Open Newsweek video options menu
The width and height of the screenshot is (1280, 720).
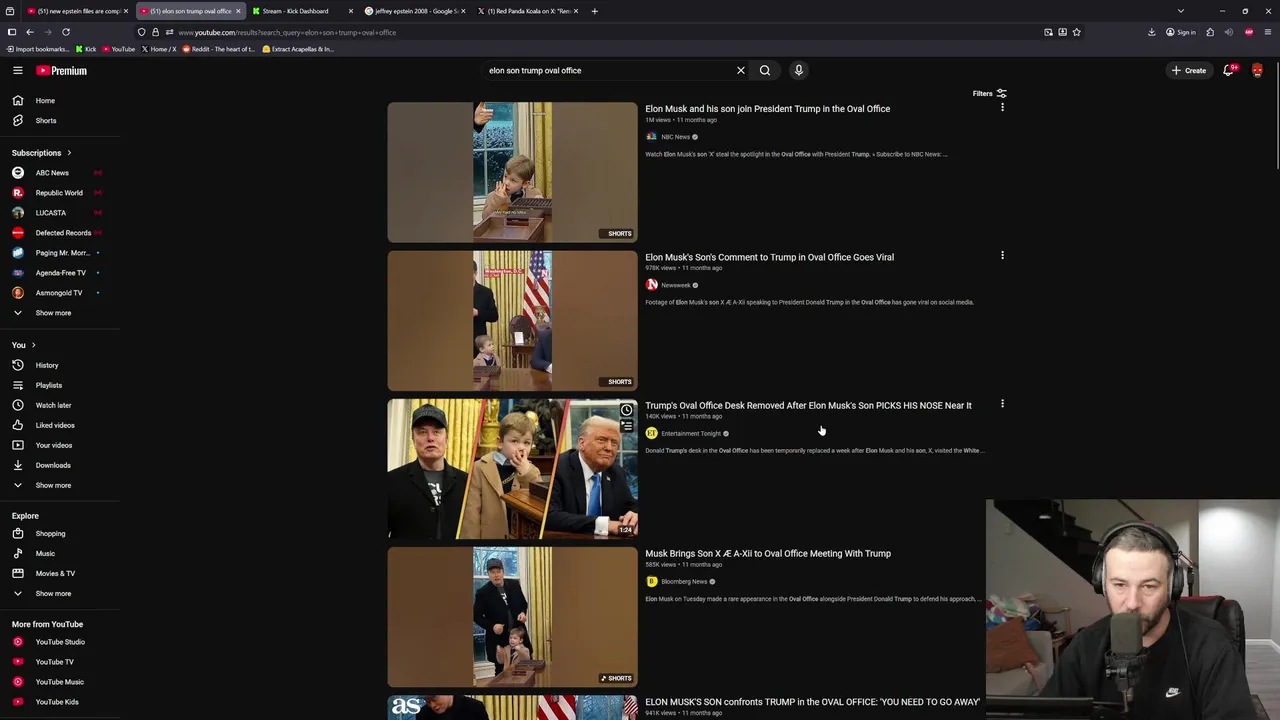(1002, 255)
